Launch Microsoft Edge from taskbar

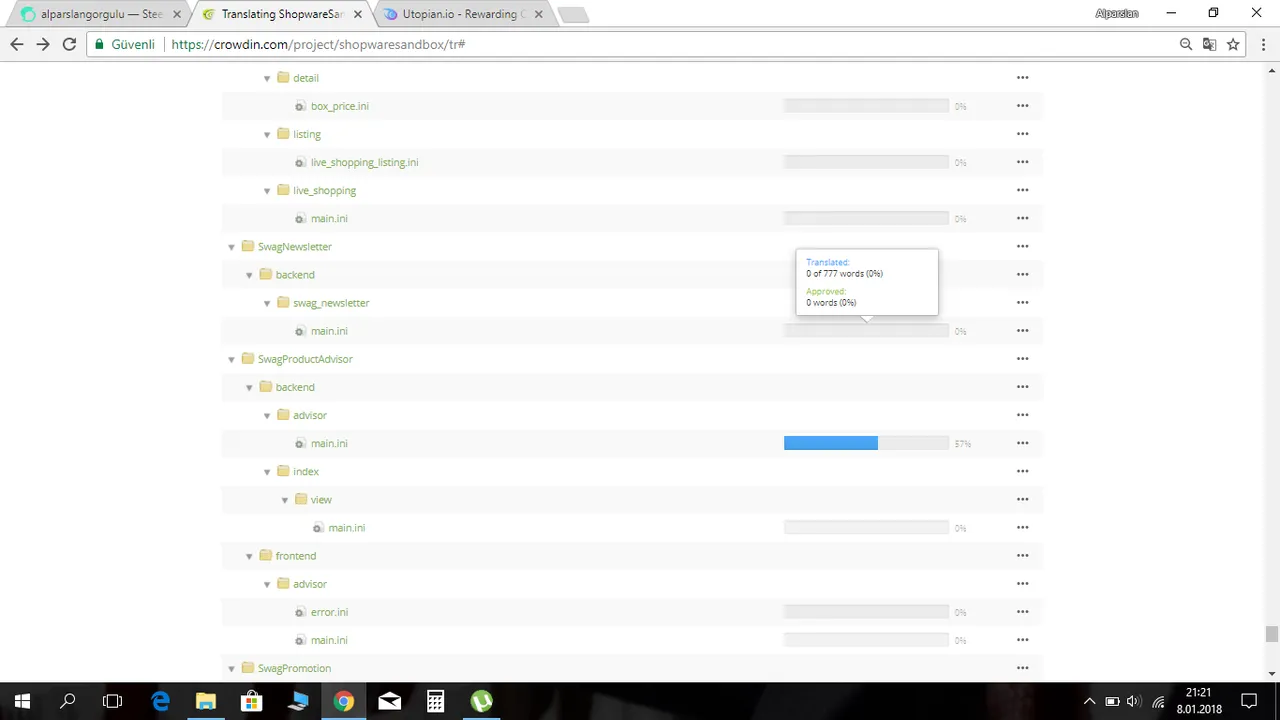pos(160,701)
